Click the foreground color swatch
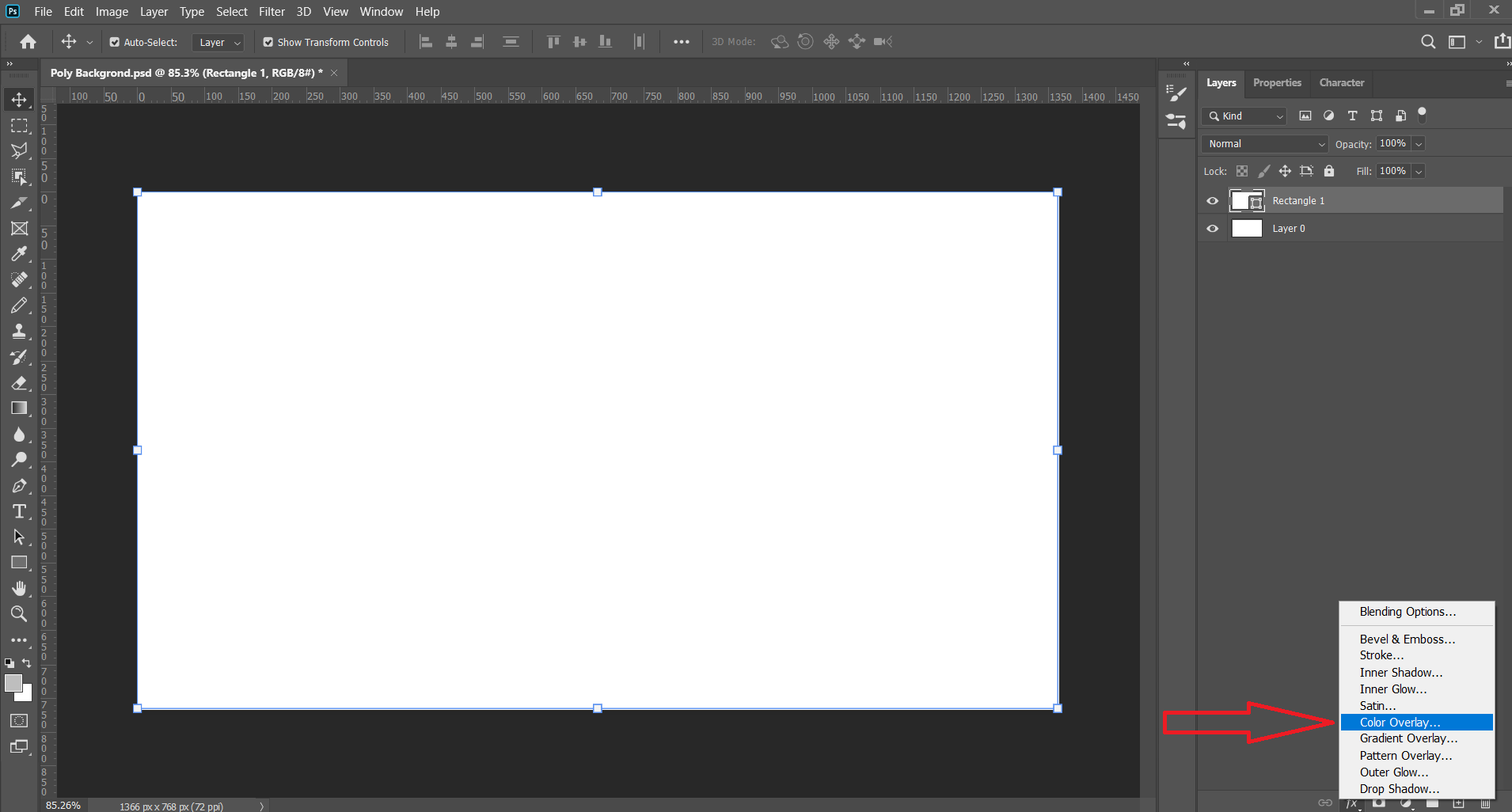The image size is (1512, 812). 13,683
